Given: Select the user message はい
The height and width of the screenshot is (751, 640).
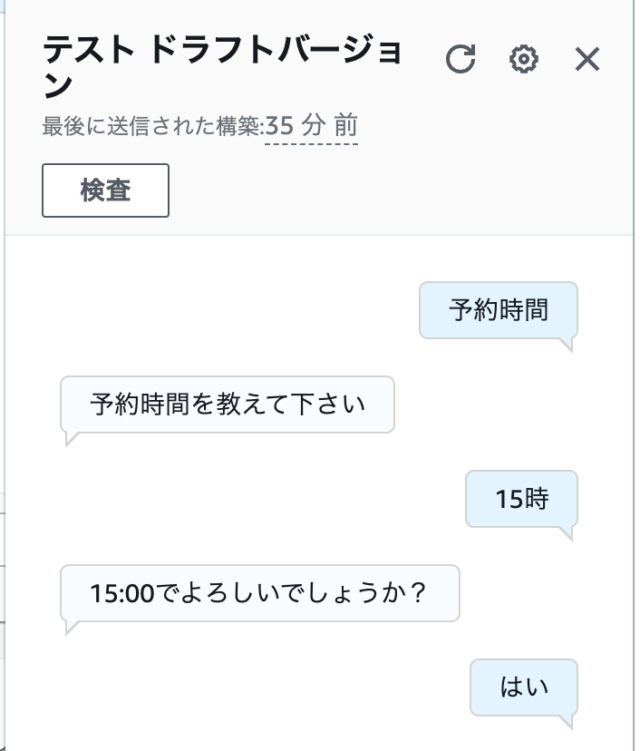Looking at the screenshot, I should (524, 687).
